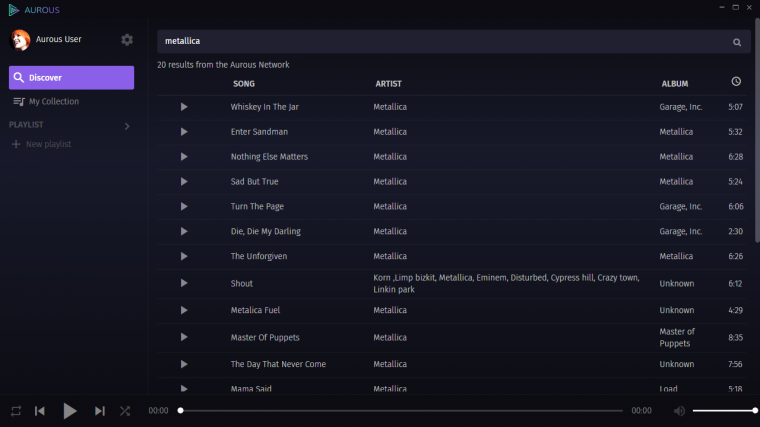Viewport: 760px width, 427px height.
Task: Click the volume slider track
Action: pos(724,411)
